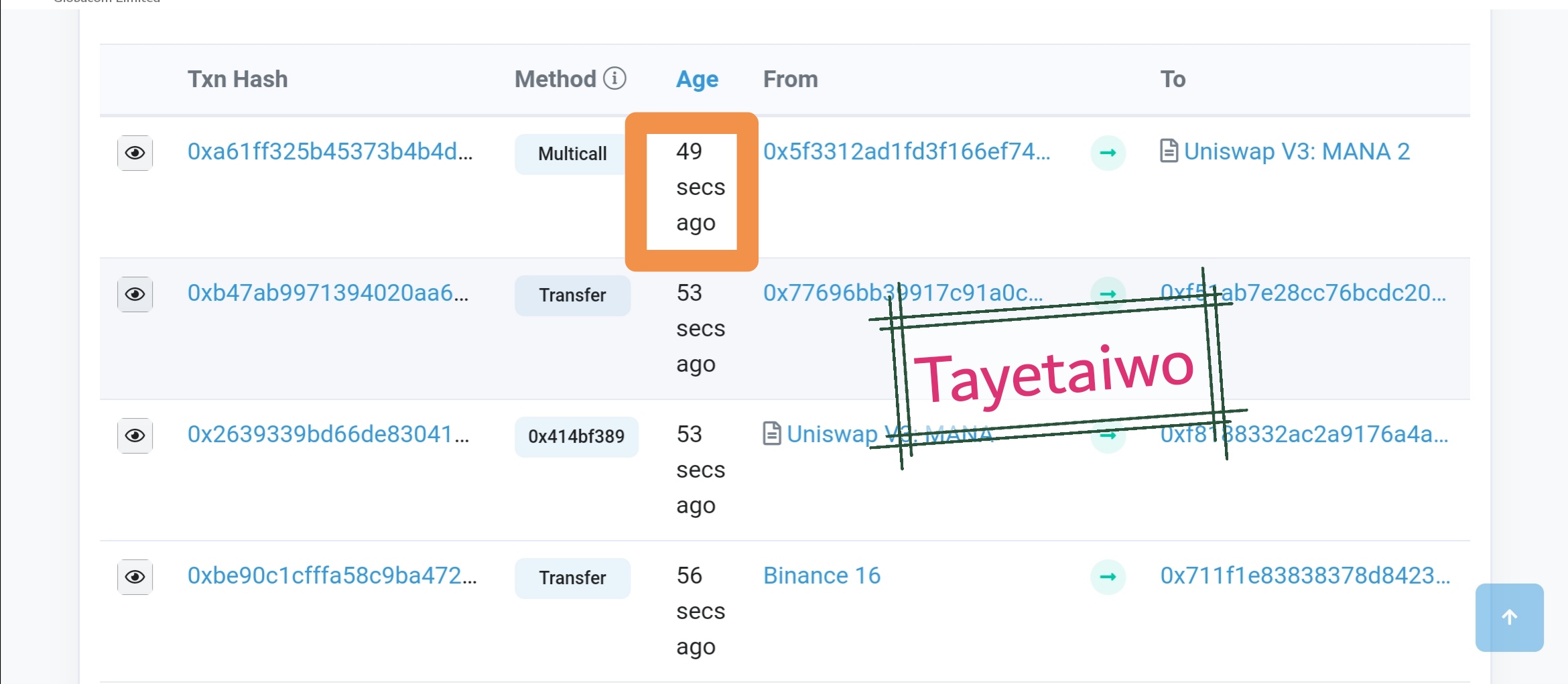
Task: Click eye icon for 0xbe90c1cf transaction
Action: (135, 577)
